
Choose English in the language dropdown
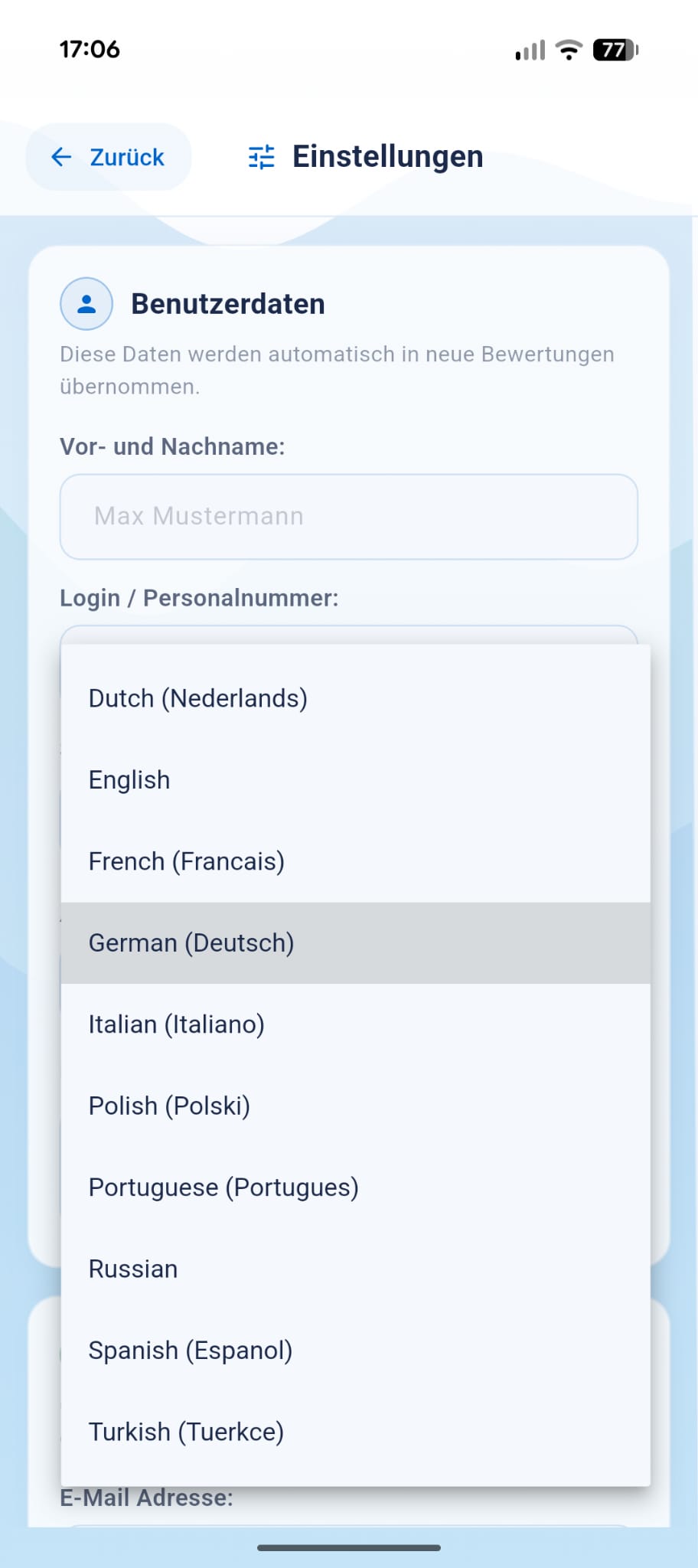point(129,779)
